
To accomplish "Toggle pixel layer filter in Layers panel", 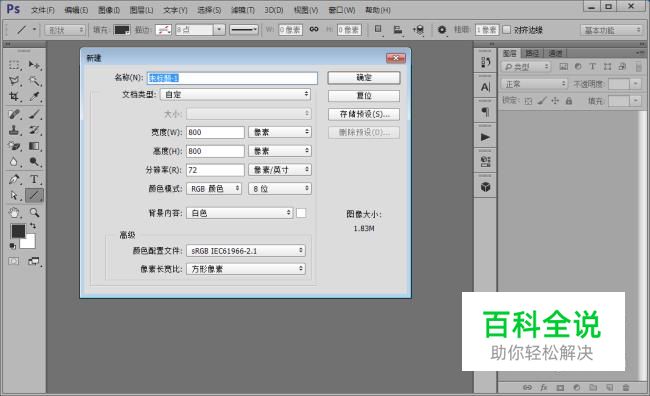I will pyautogui.click(x=563, y=67).
